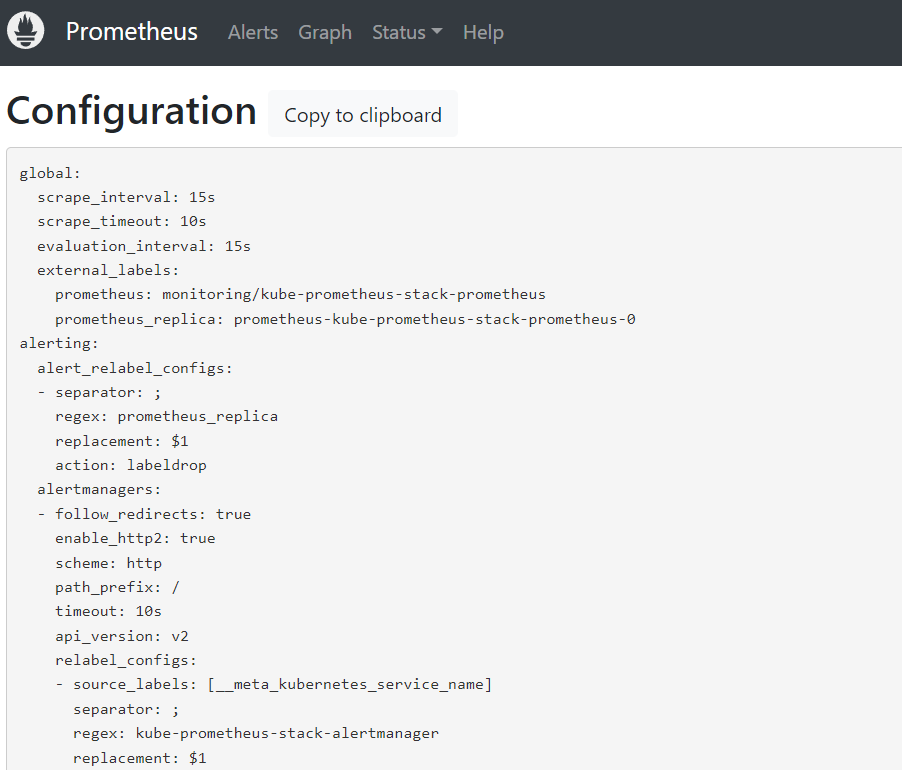Viewport: 902px width, 770px height.
Task: Click the 'api_version: v2' line
Action: pyautogui.click(x=122, y=636)
